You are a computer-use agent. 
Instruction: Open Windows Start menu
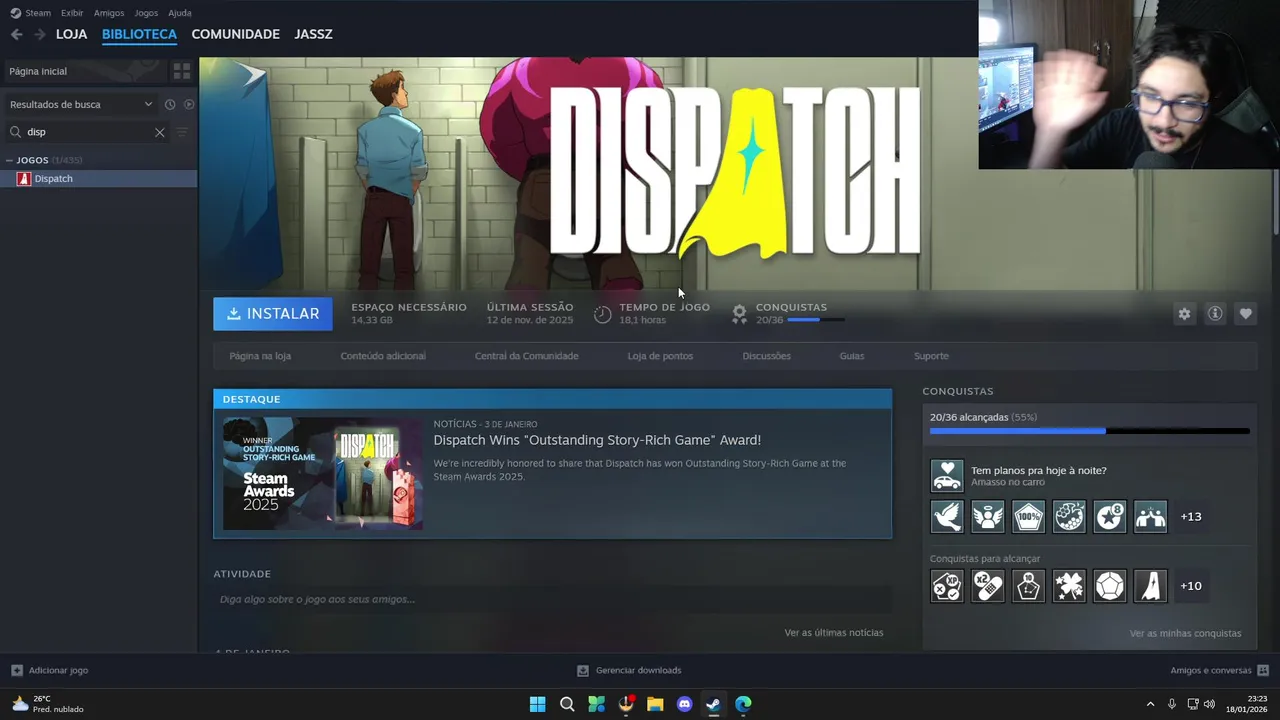[x=537, y=704]
